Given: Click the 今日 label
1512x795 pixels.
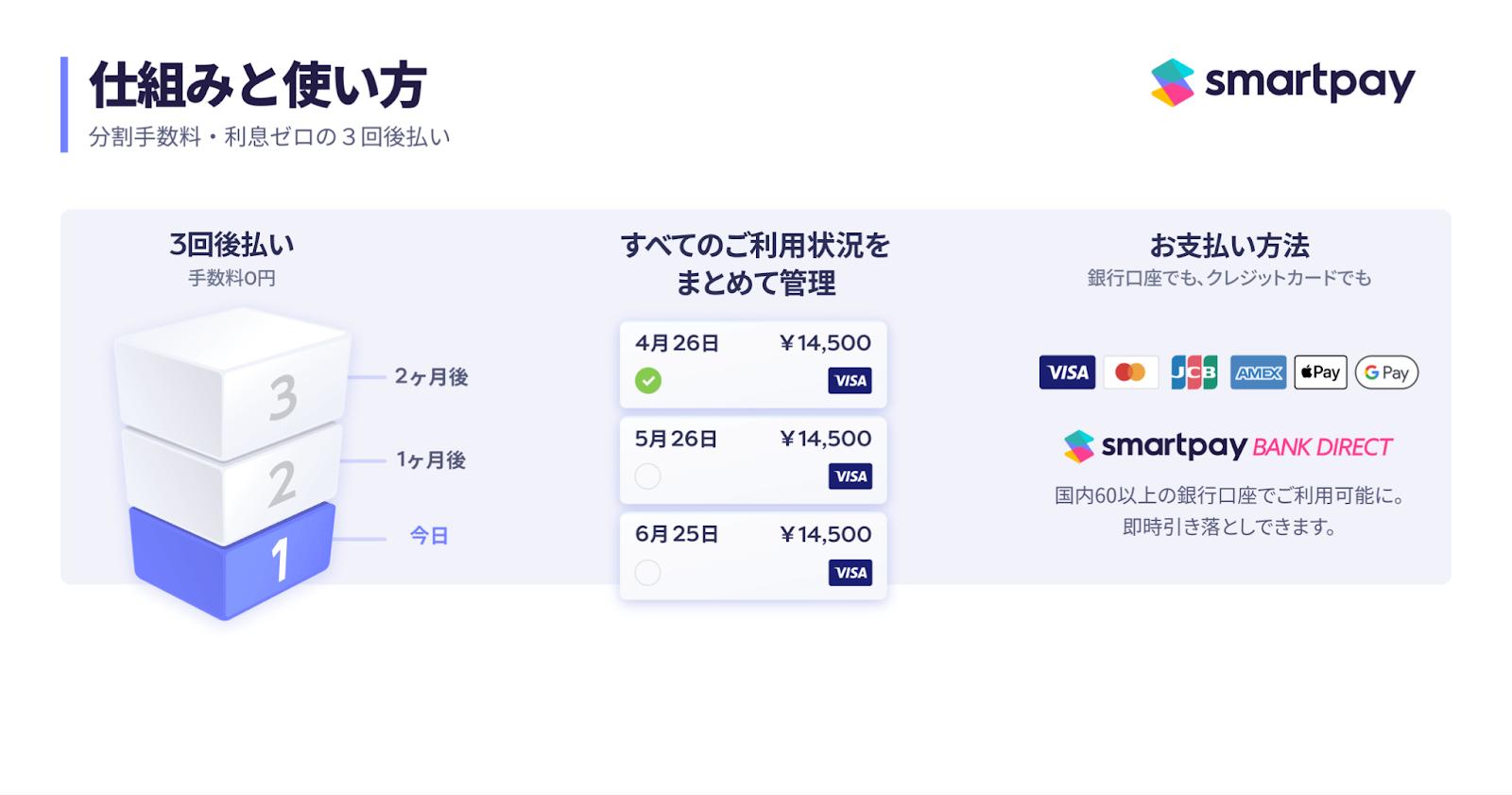Looking at the screenshot, I should (429, 536).
